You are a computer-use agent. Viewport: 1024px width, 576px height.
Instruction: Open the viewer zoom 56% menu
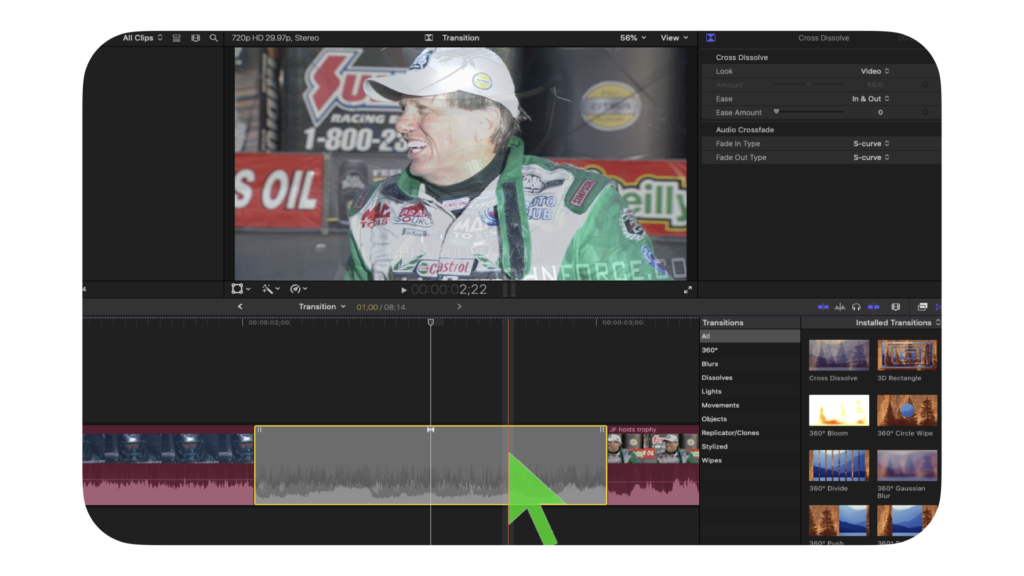633,38
